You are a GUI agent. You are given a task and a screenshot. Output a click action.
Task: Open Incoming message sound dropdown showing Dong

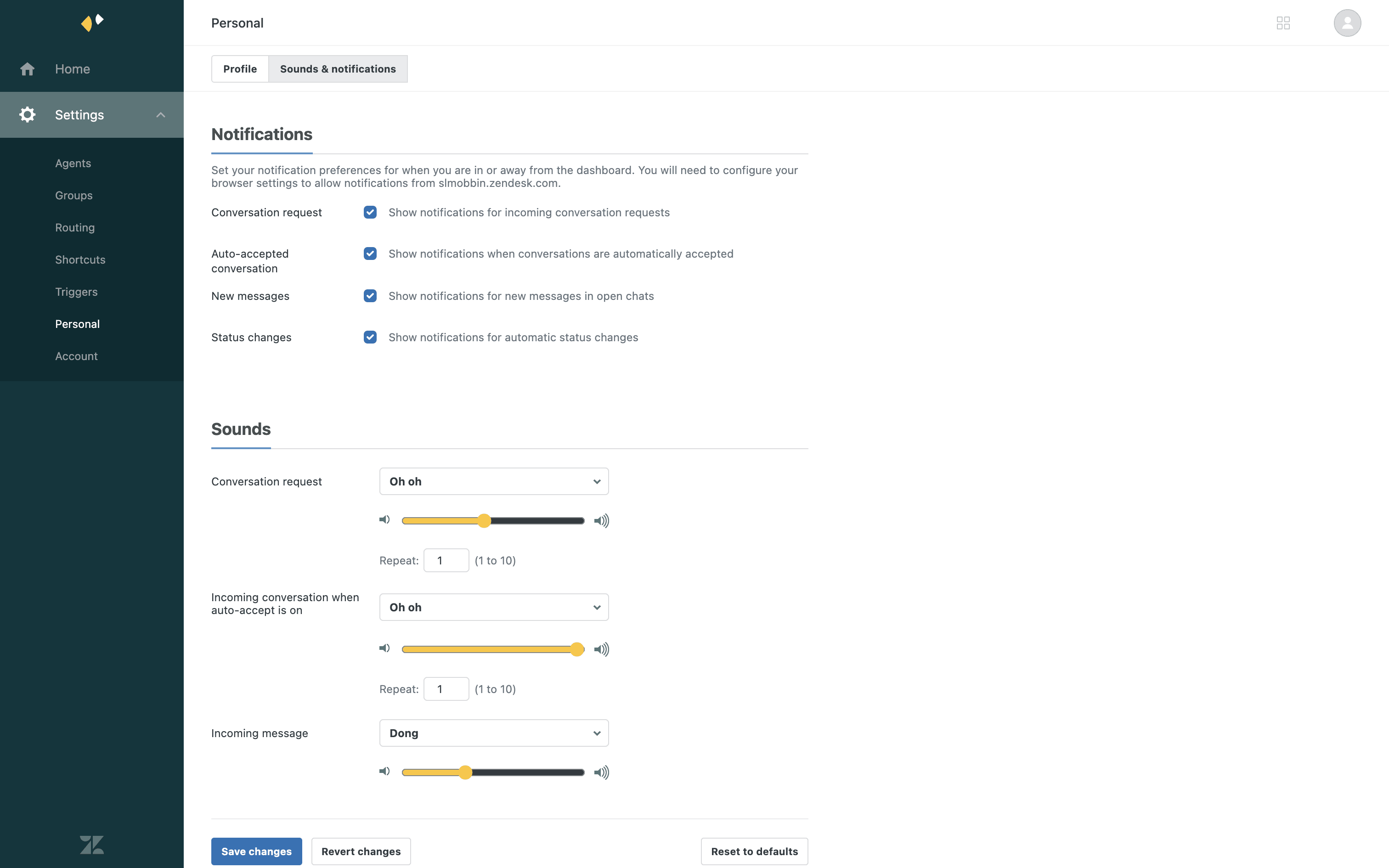494,733
